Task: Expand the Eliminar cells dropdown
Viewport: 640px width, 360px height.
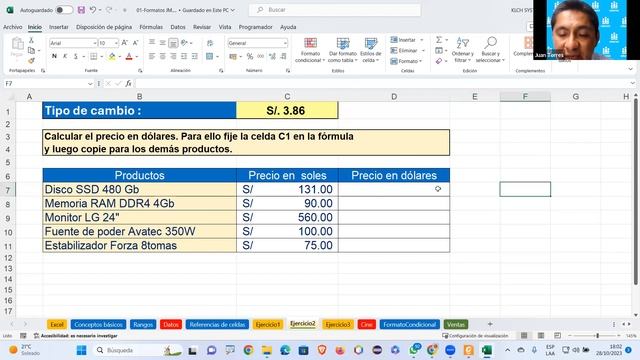Action: click(423, 51)
